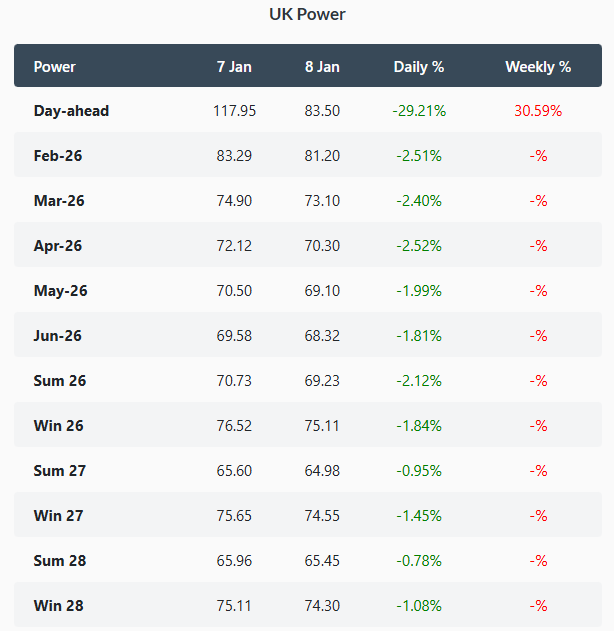Click Day-ahead daily change -29.21%

[419, 111]
